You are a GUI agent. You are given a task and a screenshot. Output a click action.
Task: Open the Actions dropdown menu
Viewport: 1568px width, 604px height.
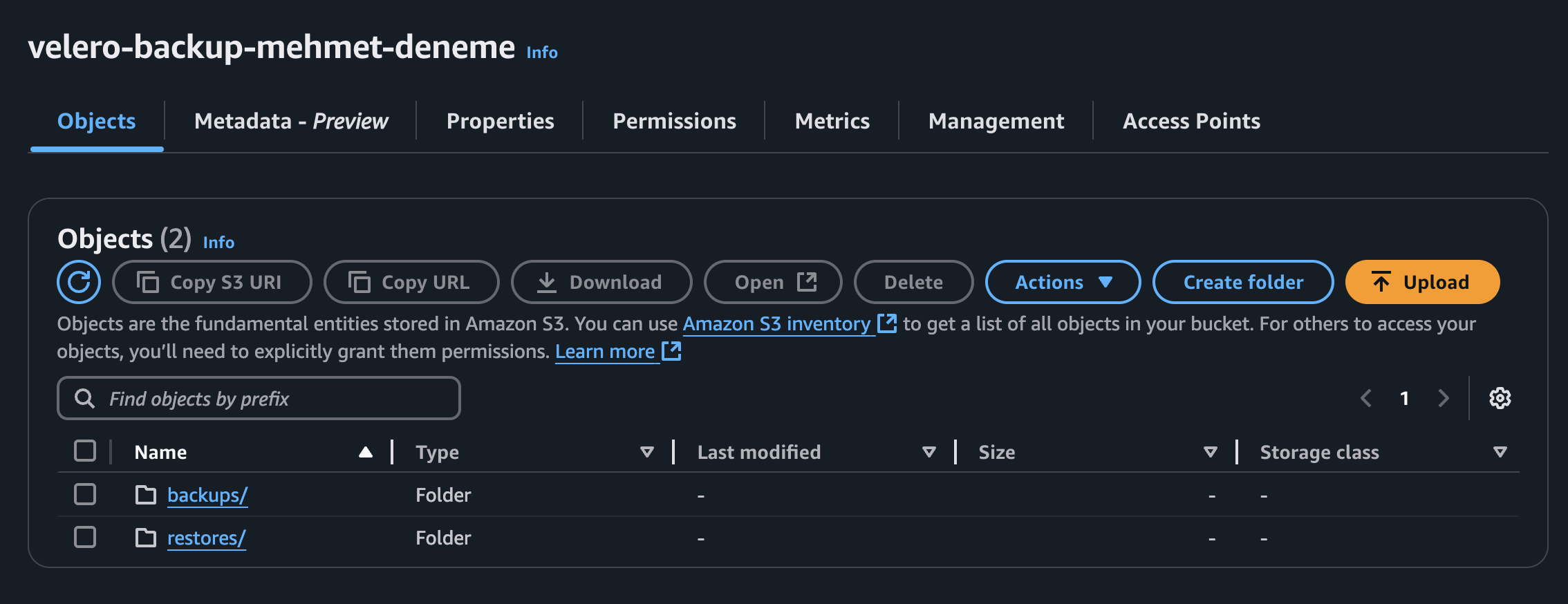[1063, 282]
